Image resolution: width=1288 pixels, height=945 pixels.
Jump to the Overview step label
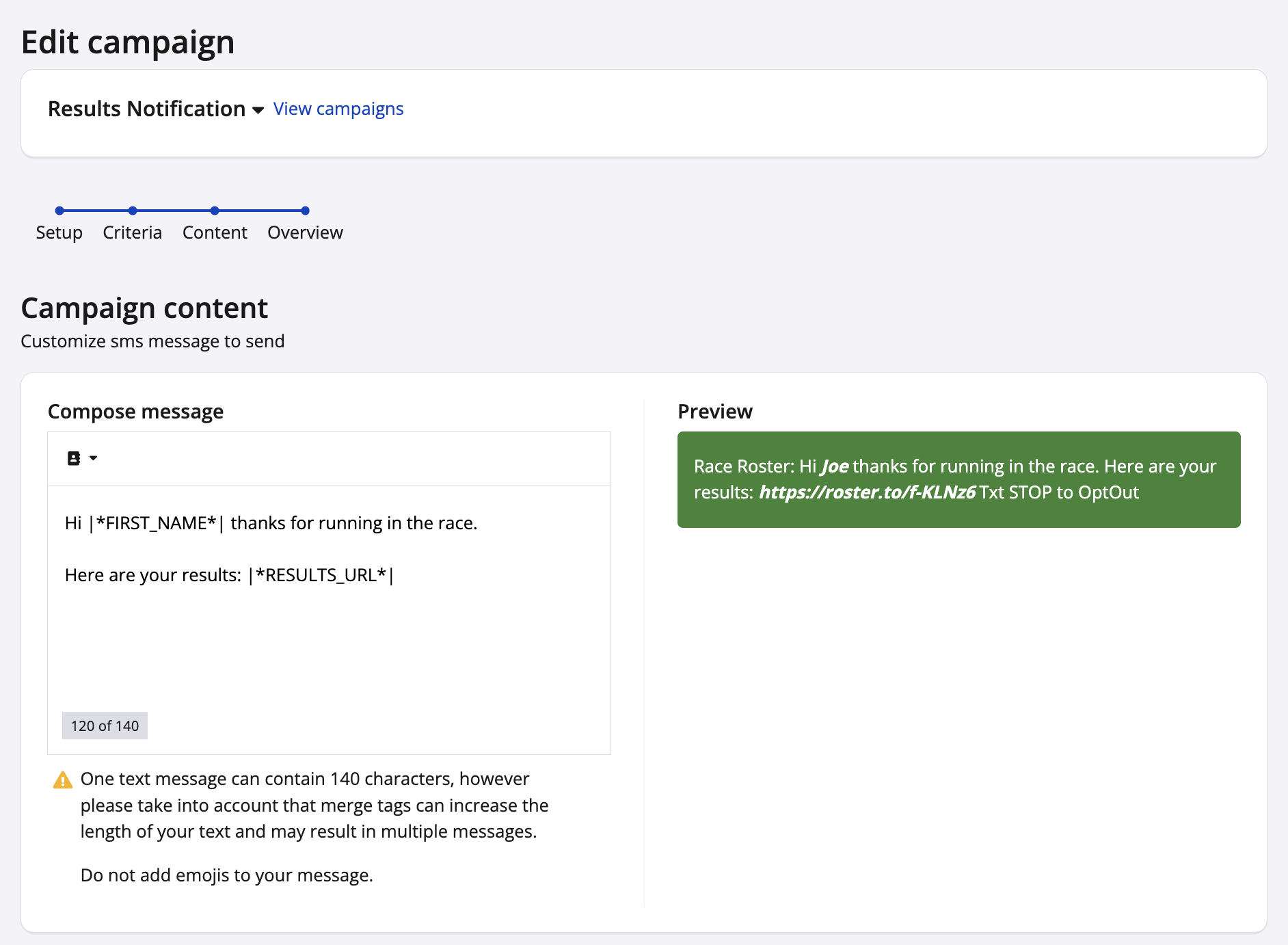point(305,232)
